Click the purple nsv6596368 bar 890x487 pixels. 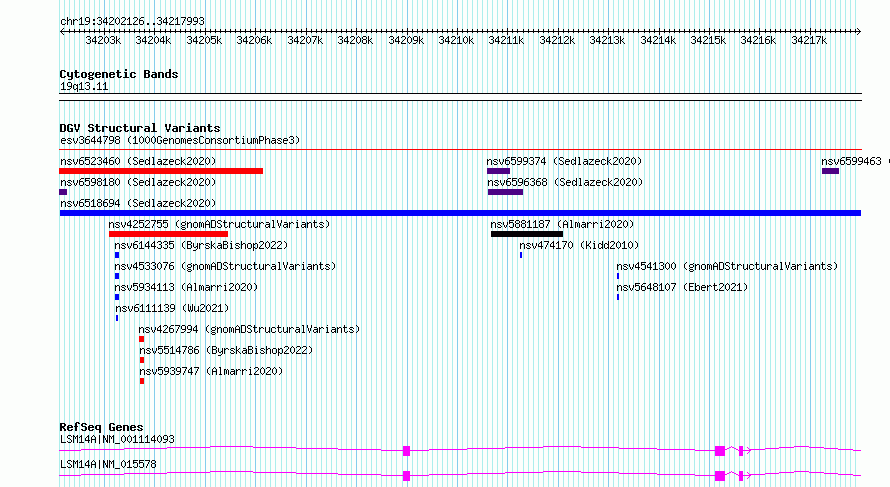[x=505, y=192]
